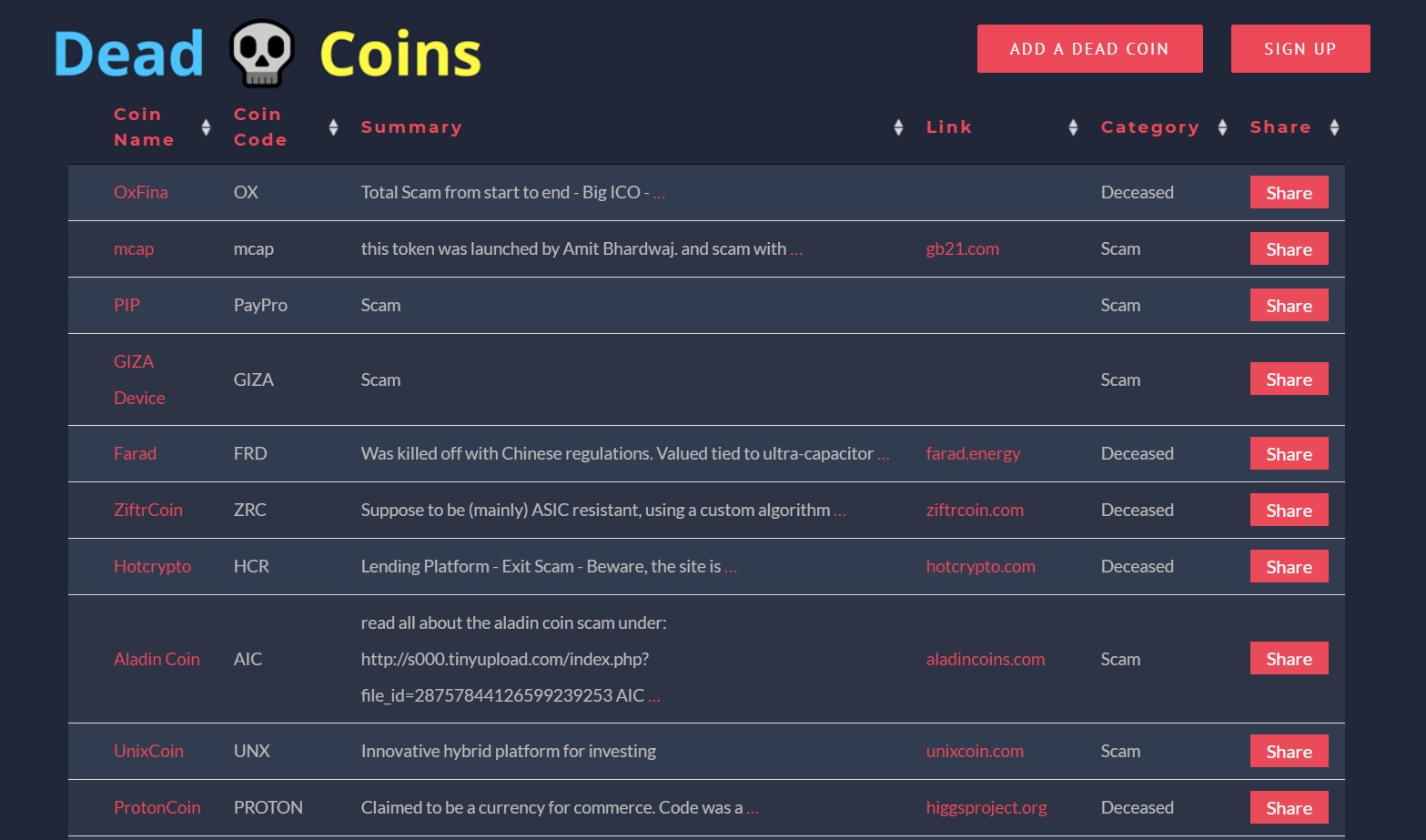This screenshot has width=1426, height=840.
Task: Open the ProtonCoin detail page
Action: (157, 807)
